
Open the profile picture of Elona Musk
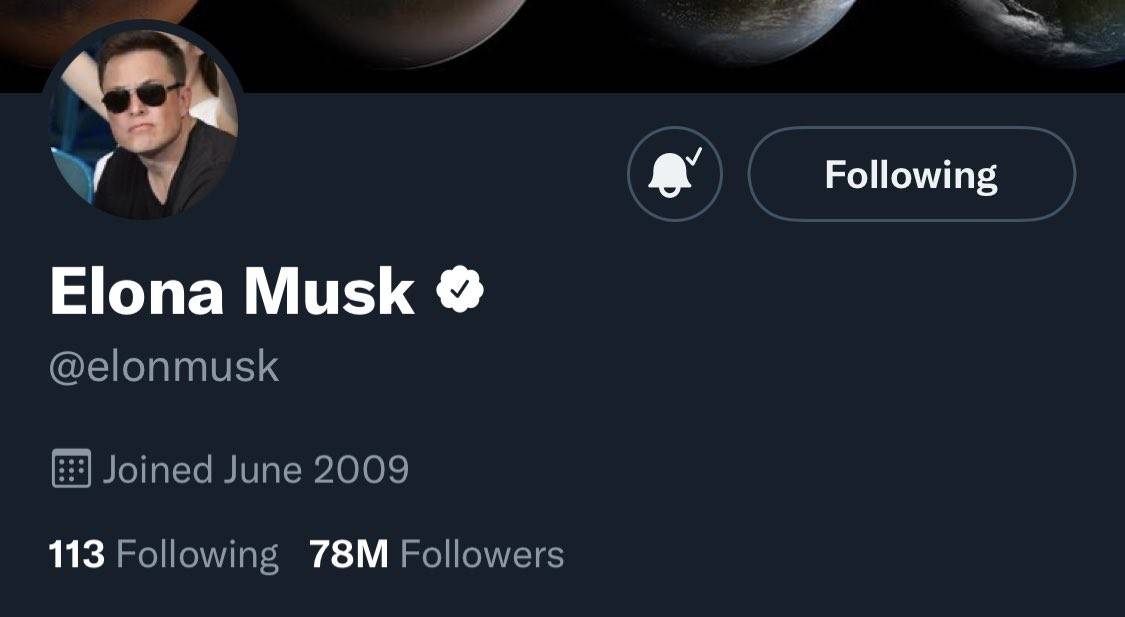[143, 122]
